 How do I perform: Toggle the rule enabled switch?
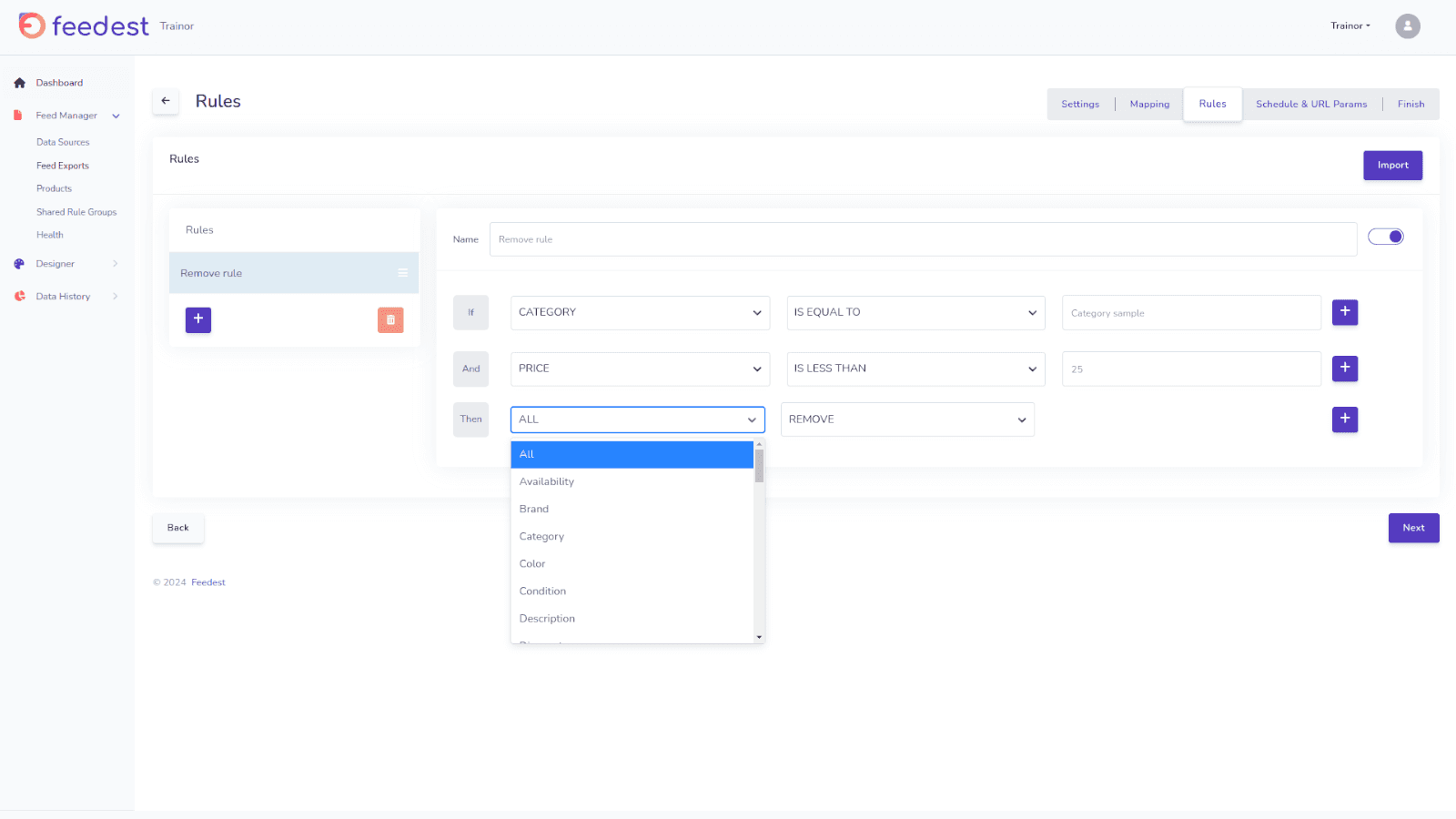1386,237
